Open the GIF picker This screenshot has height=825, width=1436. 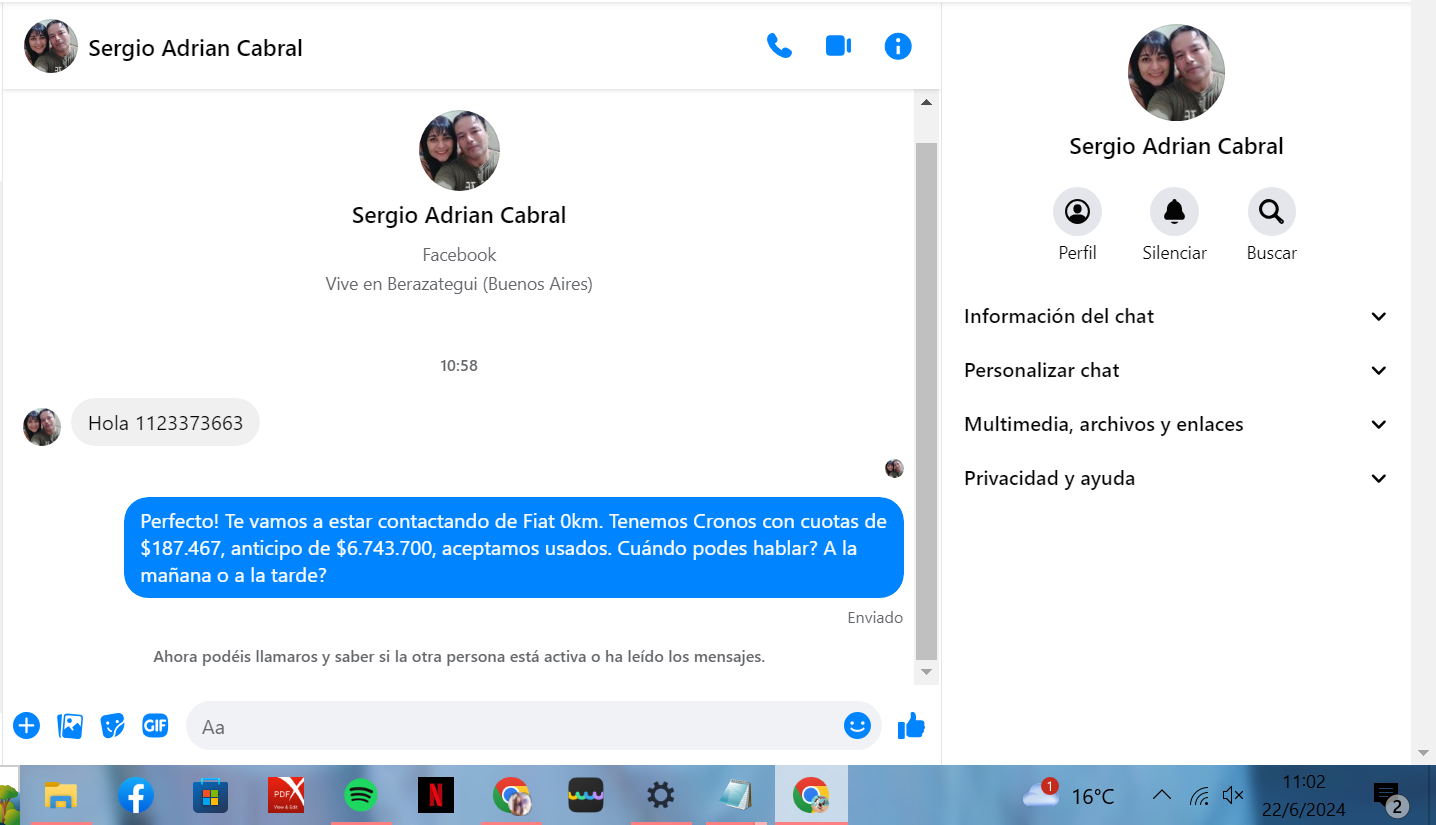click(x=155, y=726)
